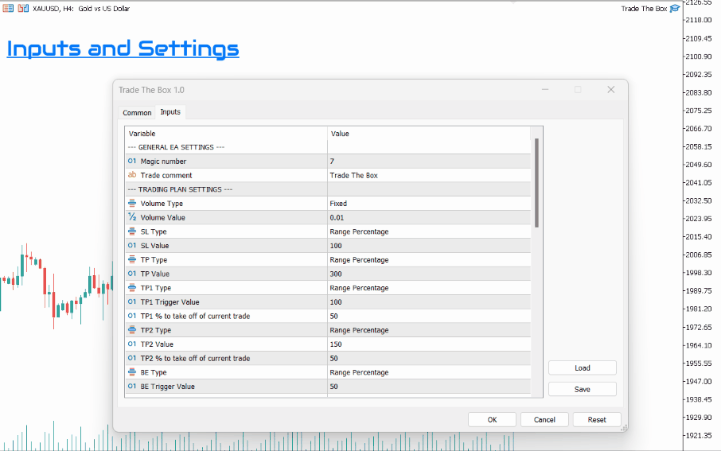Edit the Volume Value 0.01 field
The width and height of the screenshot is (721, 451).
[x=429, y=217]
